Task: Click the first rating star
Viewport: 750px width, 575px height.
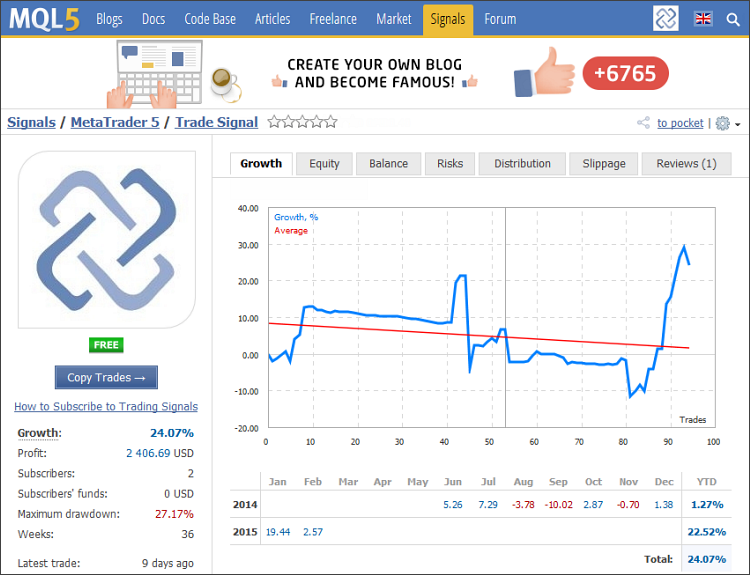Action: (274, 122)
